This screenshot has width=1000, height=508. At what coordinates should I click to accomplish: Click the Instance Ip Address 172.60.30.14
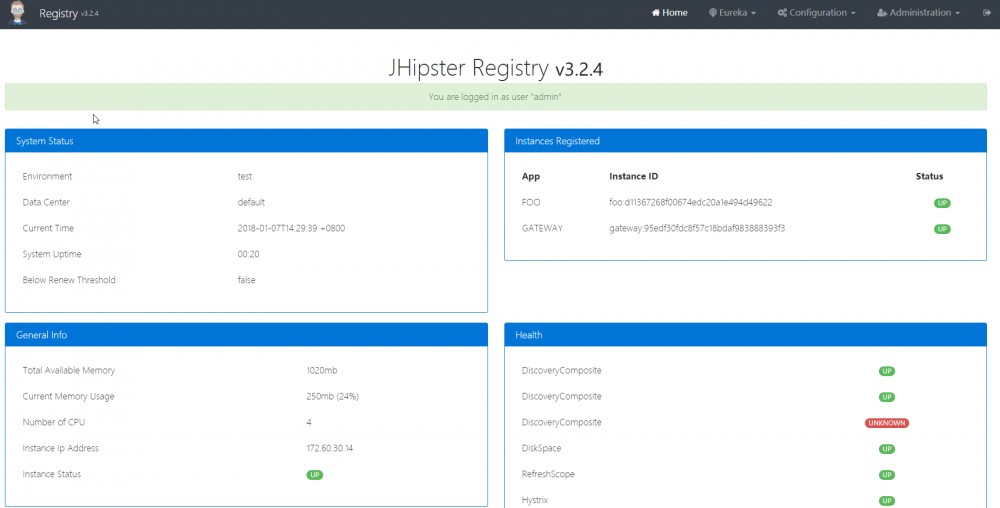point(330,448)
